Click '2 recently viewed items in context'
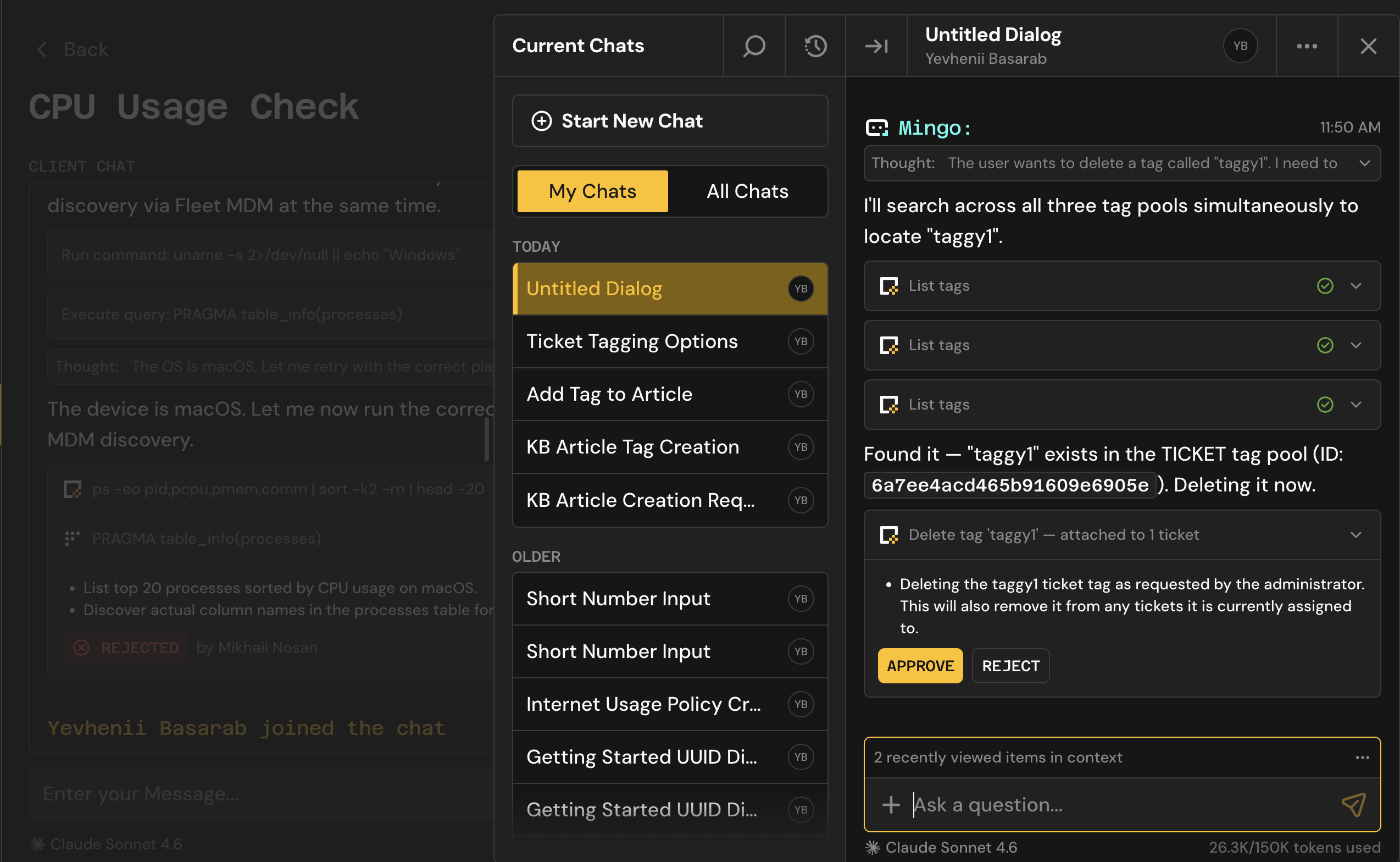This screenshot has width=1400, height=862. [998, 757]
